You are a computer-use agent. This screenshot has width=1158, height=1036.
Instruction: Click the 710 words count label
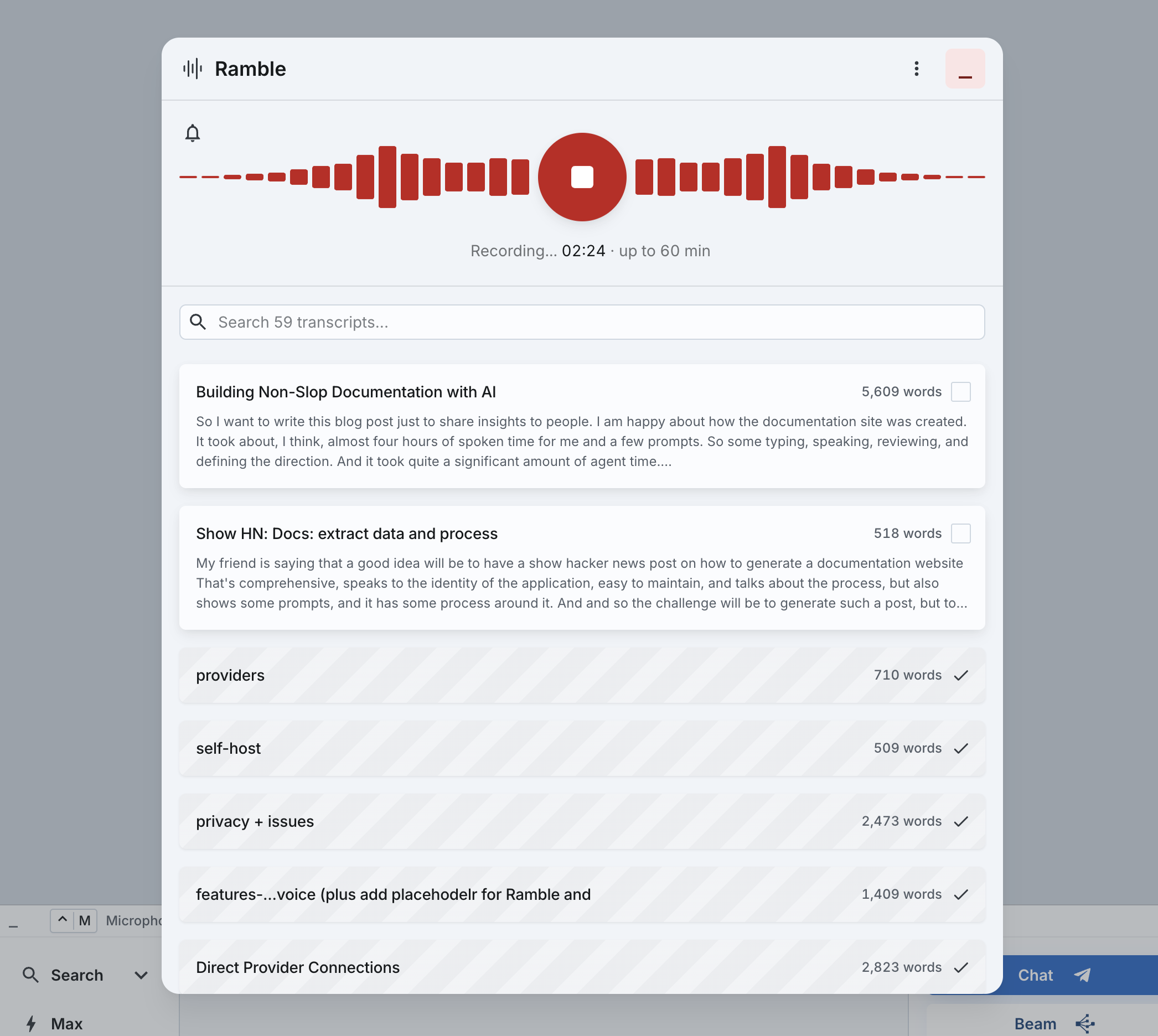click(907, 675)
